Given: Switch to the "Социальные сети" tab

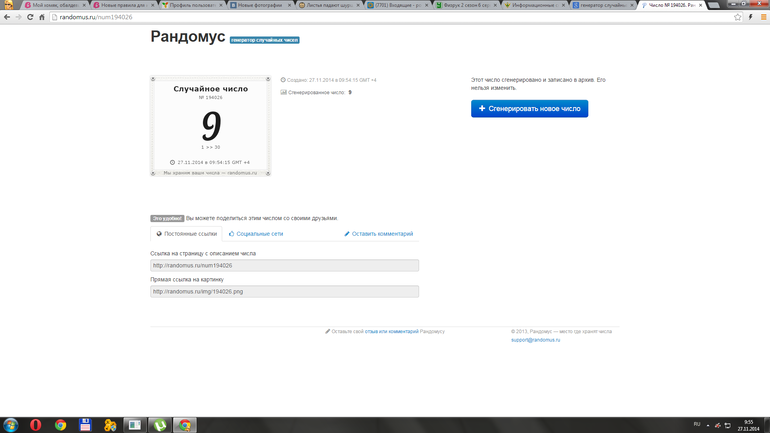Looking at the screenshot, I should pos(254,234).
